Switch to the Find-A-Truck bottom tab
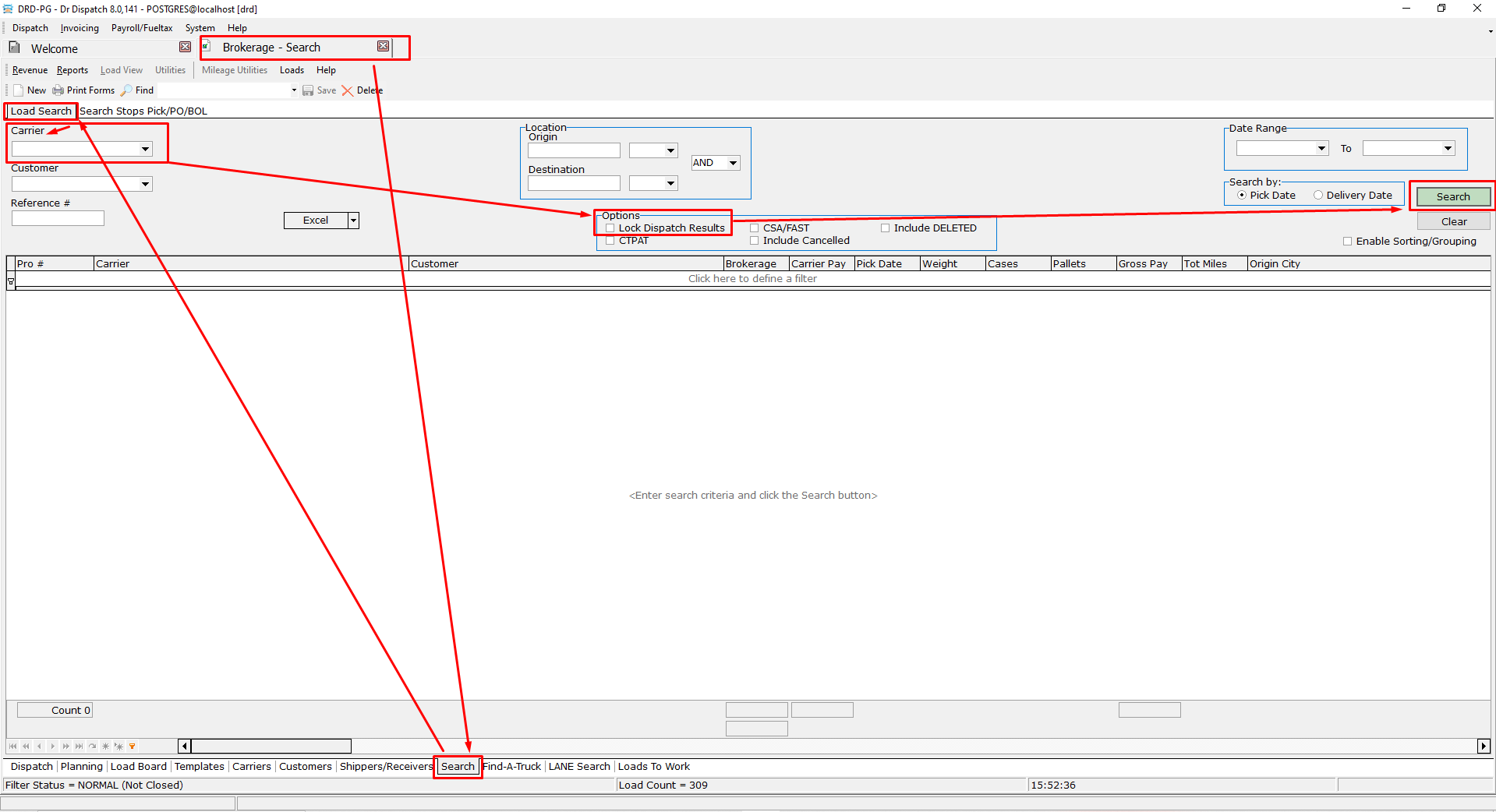This screenshot has height=812, width=1496. pyautogui.click(x=512, y=767)
